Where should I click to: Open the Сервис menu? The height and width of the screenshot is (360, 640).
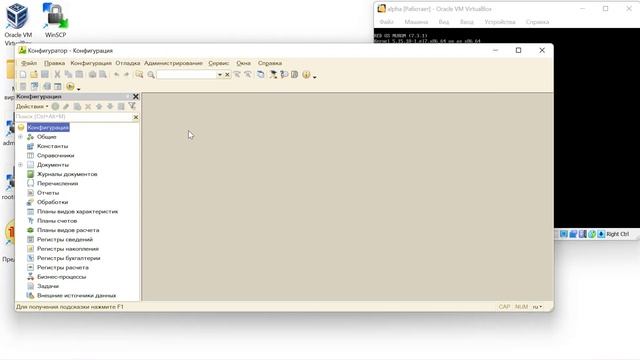coord(219,63)
